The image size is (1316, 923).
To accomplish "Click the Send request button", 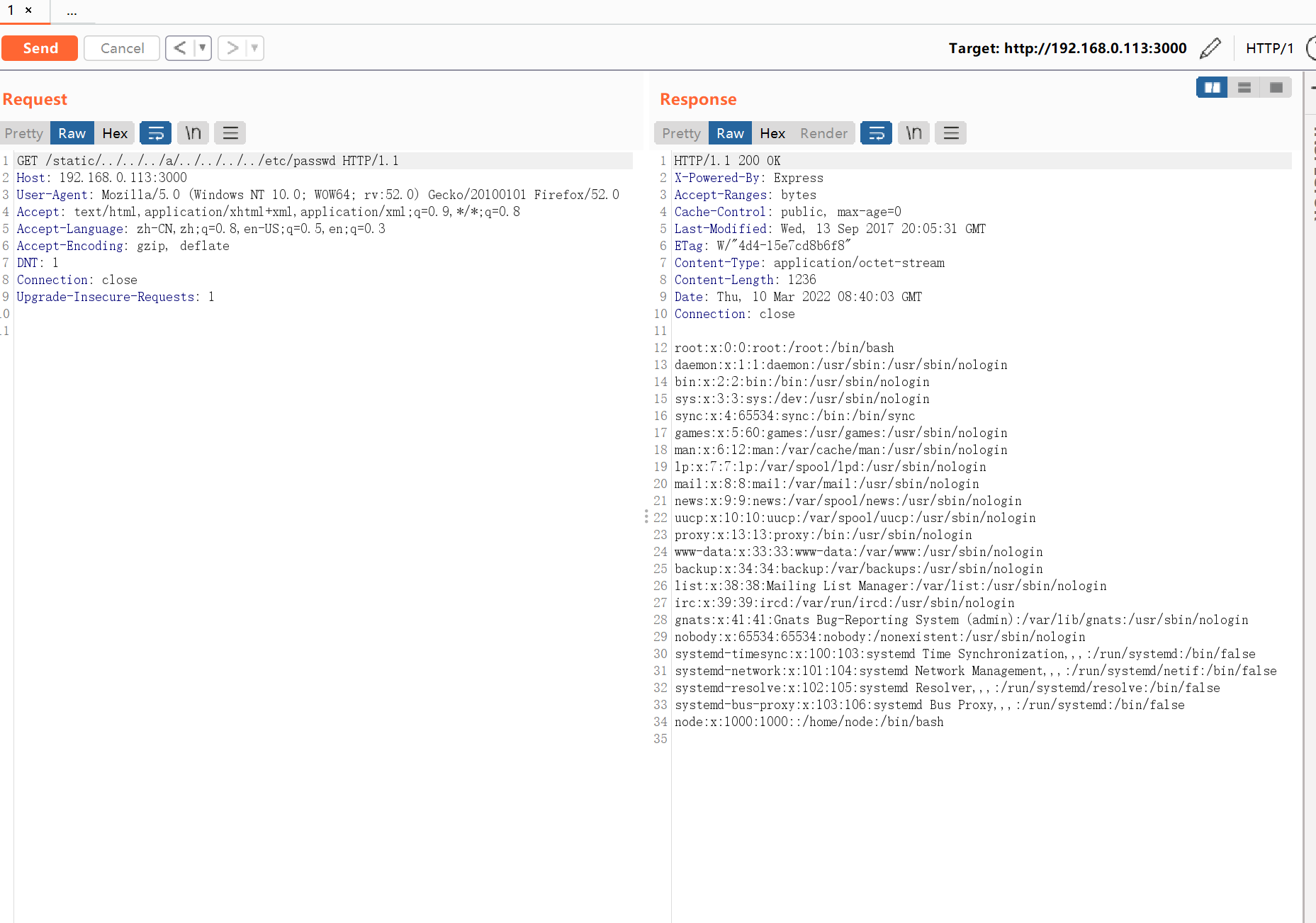I will (40, 48).
